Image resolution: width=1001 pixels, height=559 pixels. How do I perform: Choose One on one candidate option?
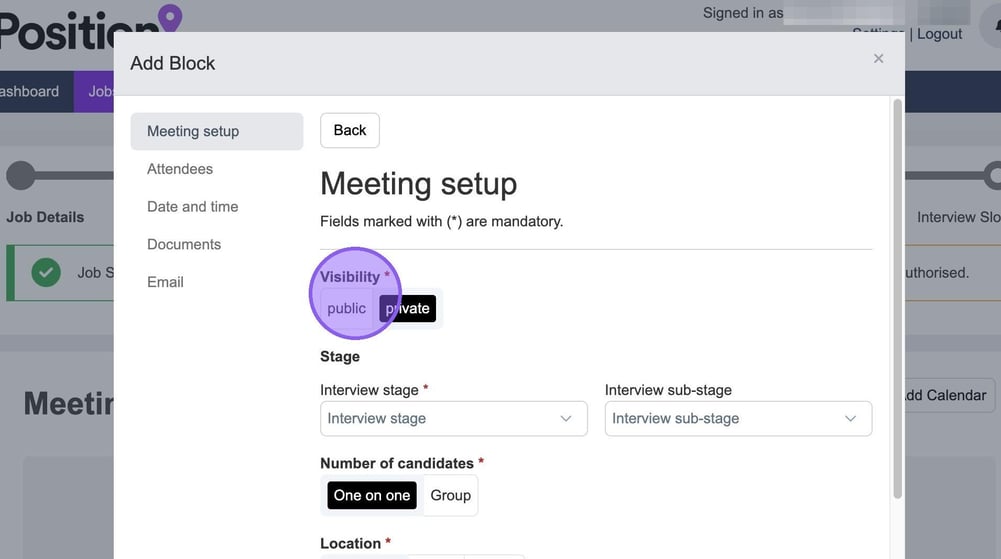point(372,496)
